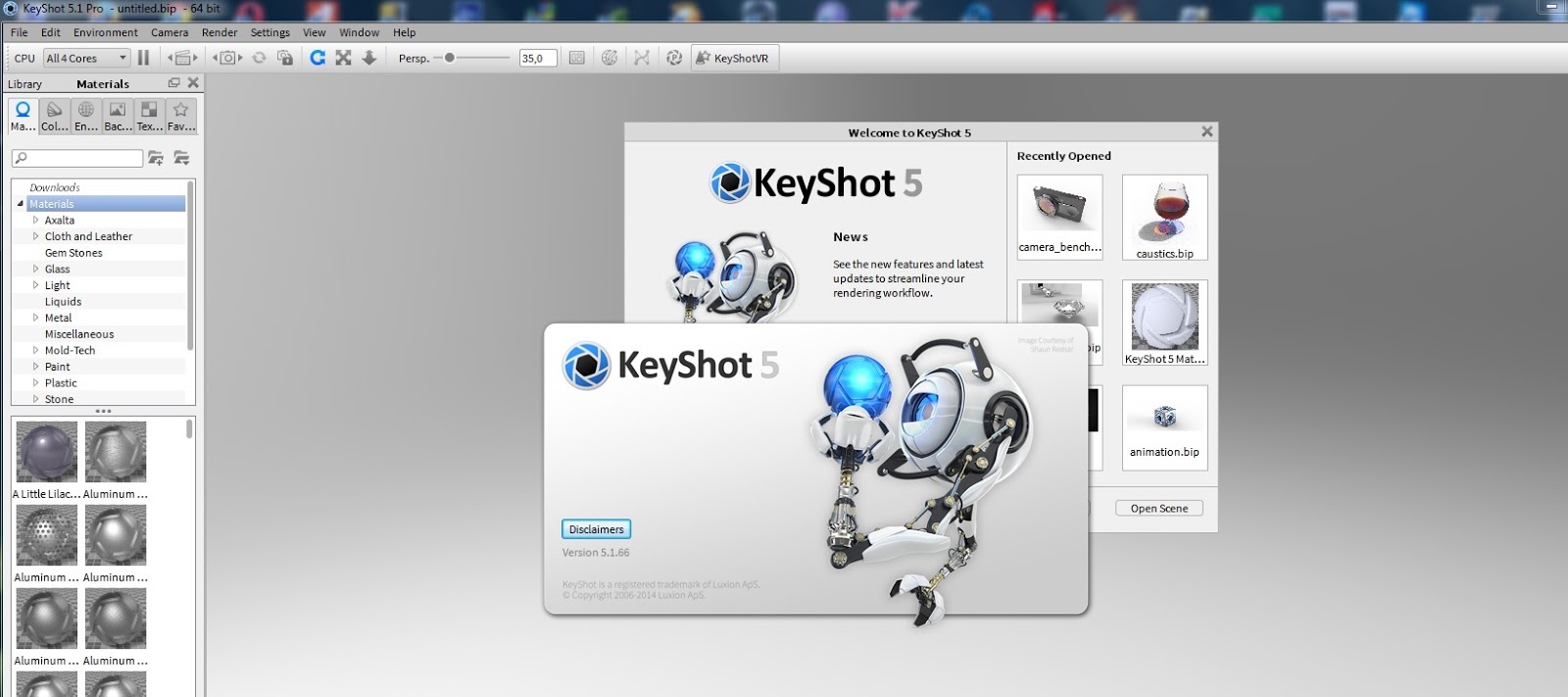The width and height of the screenshot is (1568, 697).
Task: Select the Stone folder
Action: click(x=59, y=399)
